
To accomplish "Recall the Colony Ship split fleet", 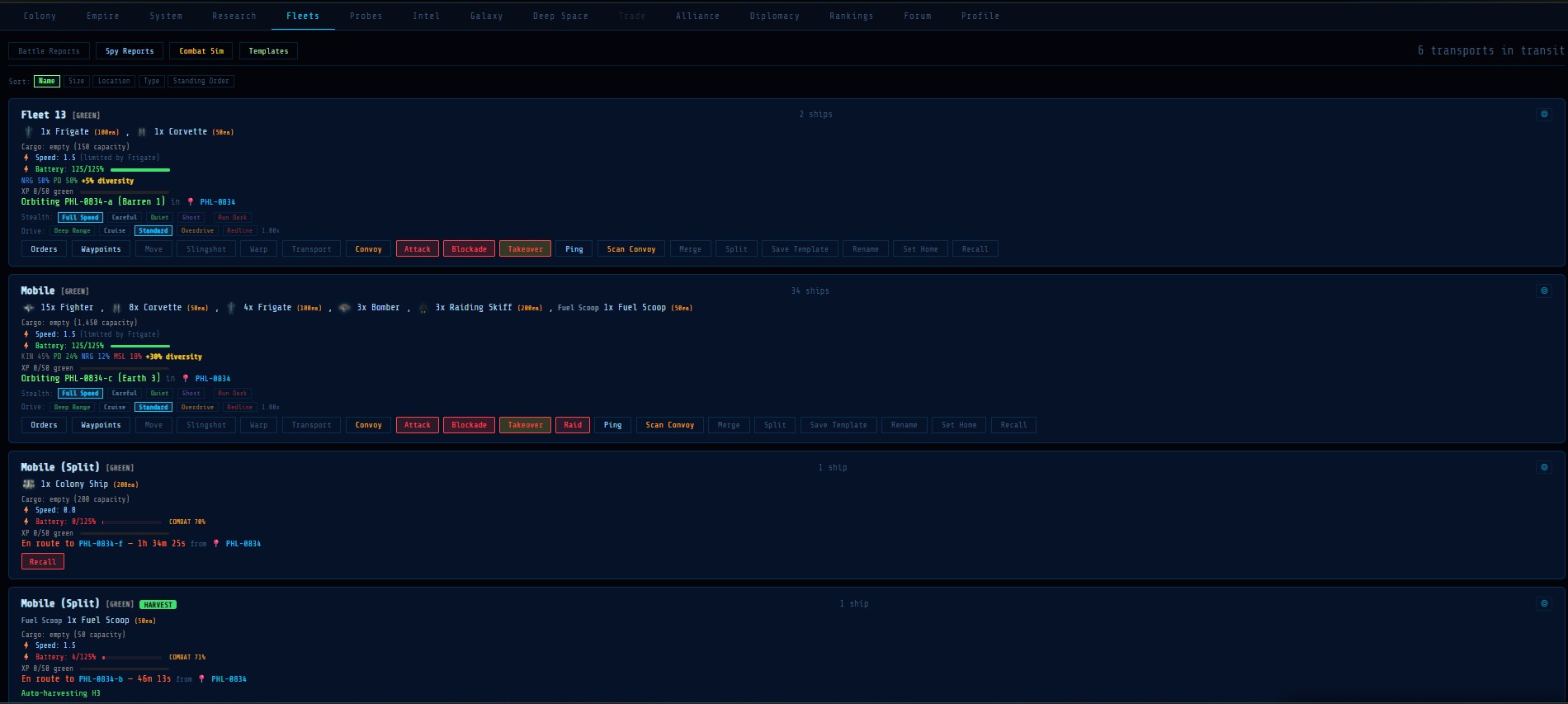I will click(x=43, y=562).
